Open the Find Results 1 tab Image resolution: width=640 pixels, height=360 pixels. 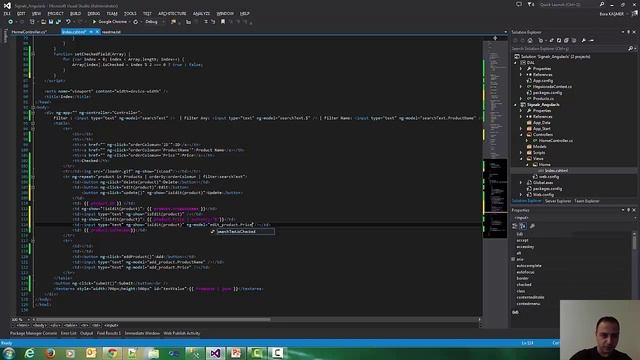(x=109, y=333)
